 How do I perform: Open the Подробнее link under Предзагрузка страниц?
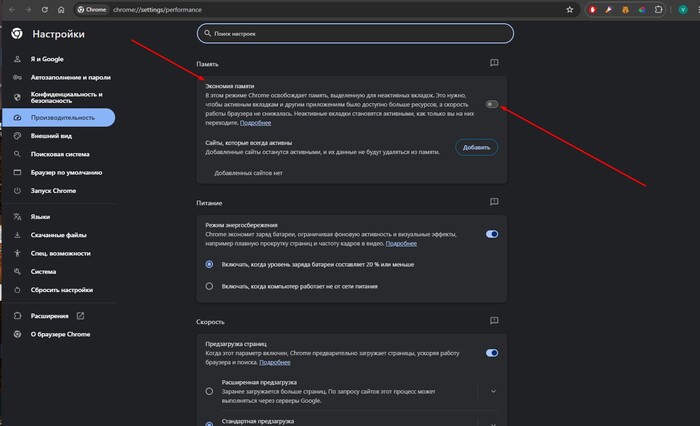(275, 362)
